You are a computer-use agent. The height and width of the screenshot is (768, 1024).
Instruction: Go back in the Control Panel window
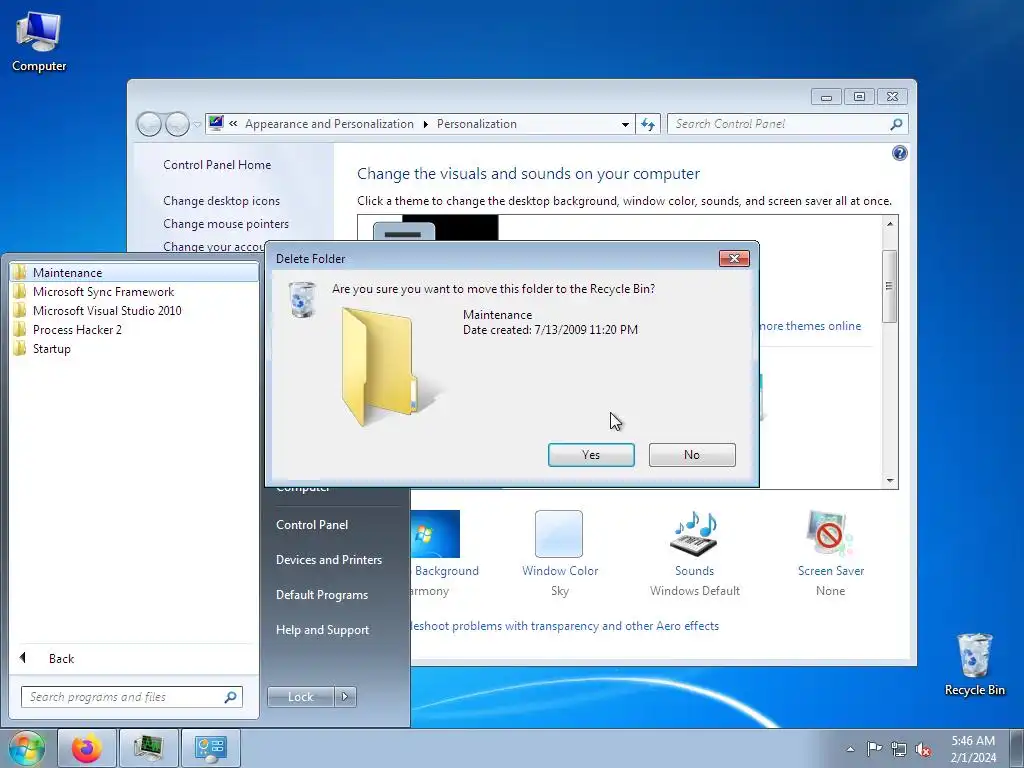click(149, 123)
